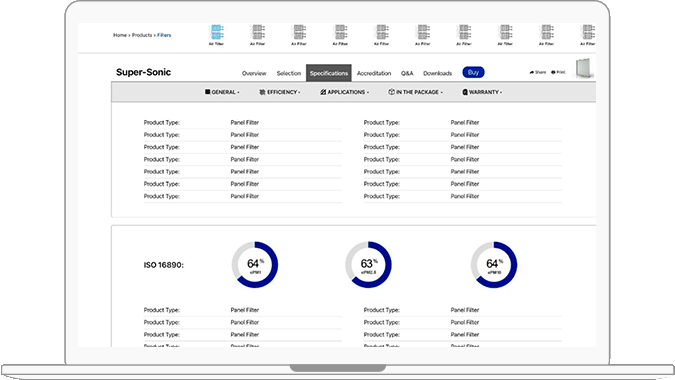Click the ePM2.5 63% donut gauge

tap(368, 265)
